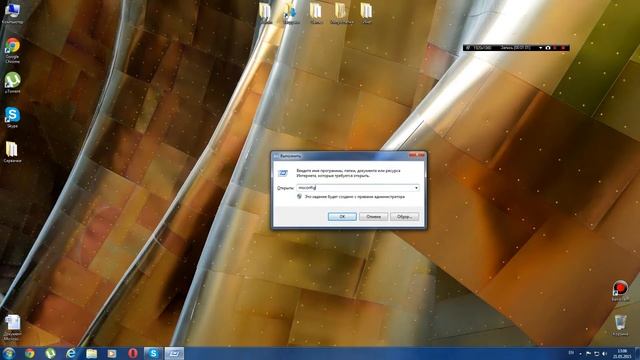Expand the Открыть combo box dropdown arrow

pos(416,188)
